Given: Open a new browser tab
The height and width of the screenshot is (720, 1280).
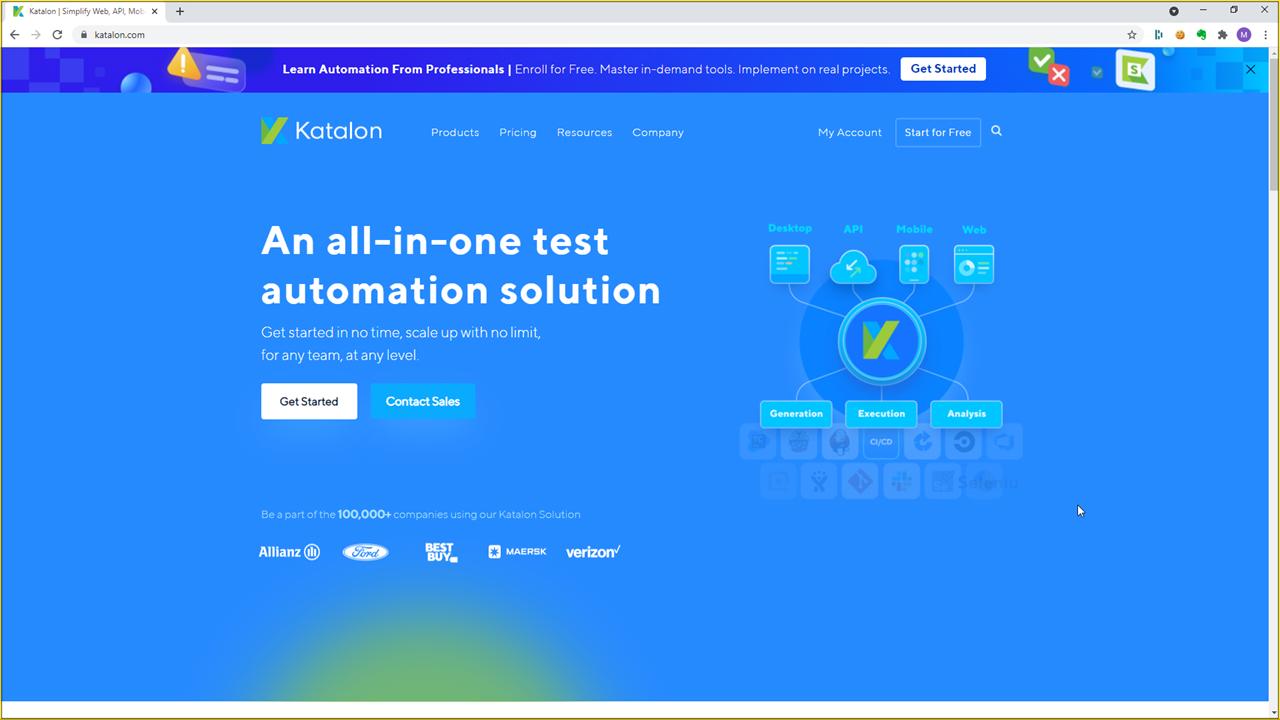Looking at the screenshot, I should pyautogui.click(x=180, y=11).
